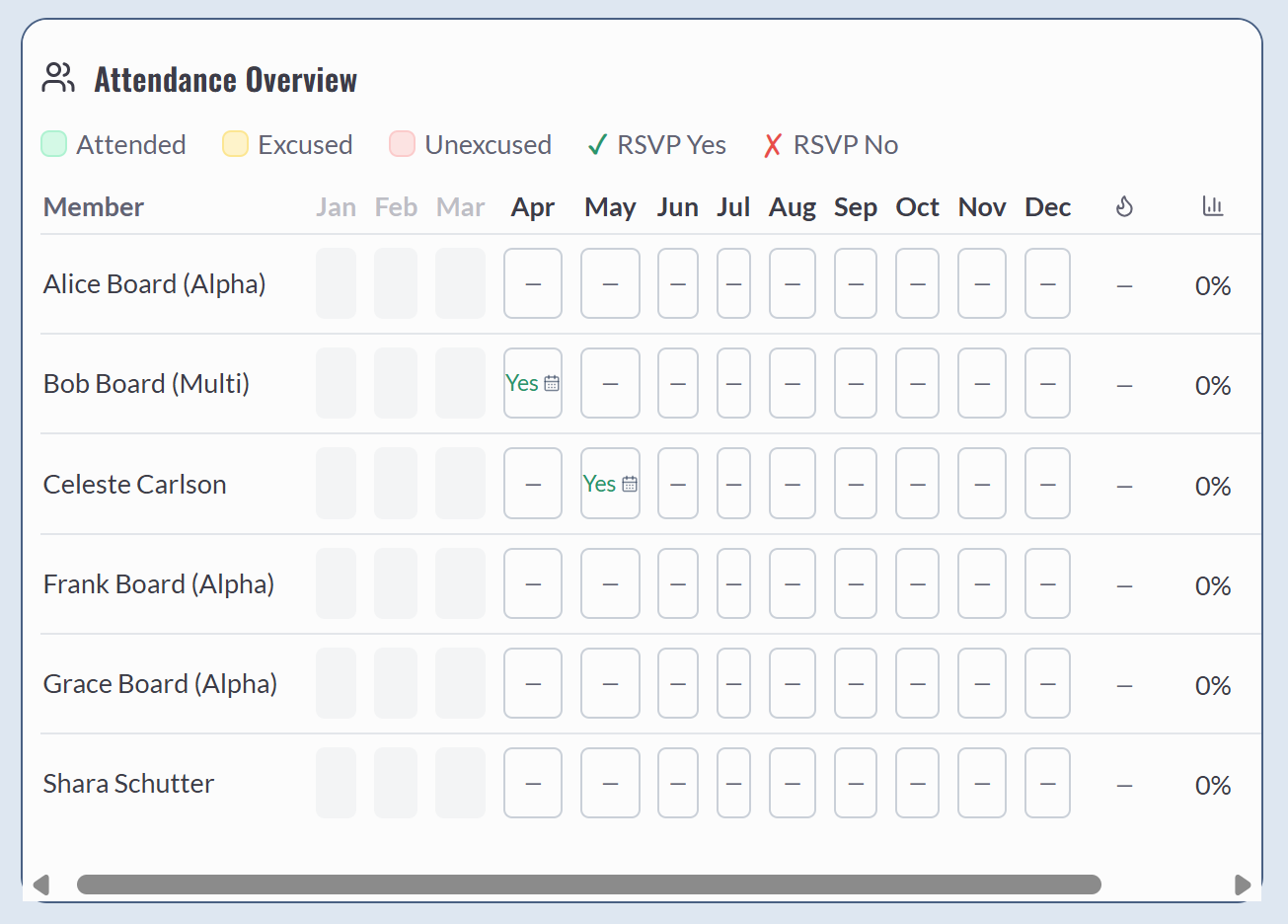Open Alice Board's May attendance cell
1288x924 pixels.
click(610, 283)
